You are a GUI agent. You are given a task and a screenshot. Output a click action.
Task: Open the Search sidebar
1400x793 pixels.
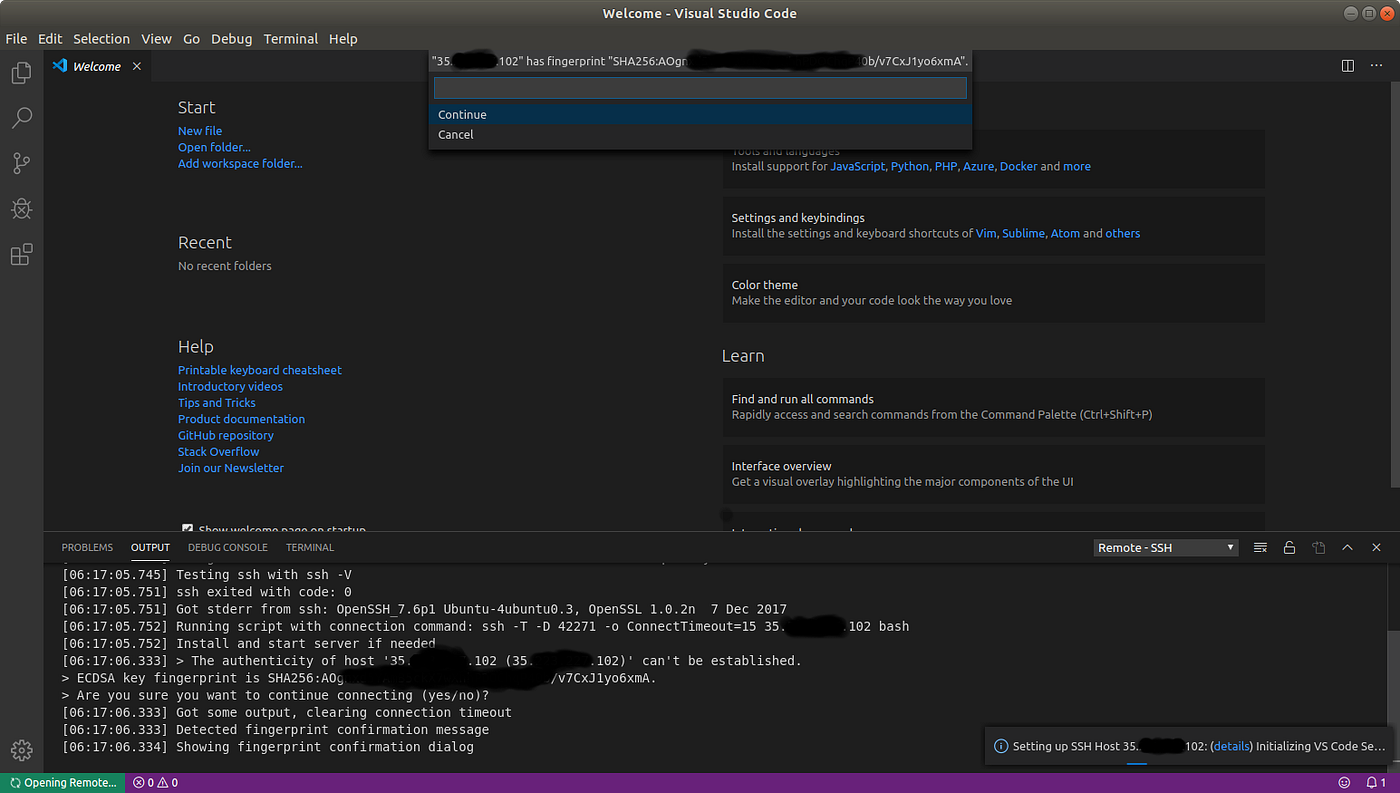(21, 117)
